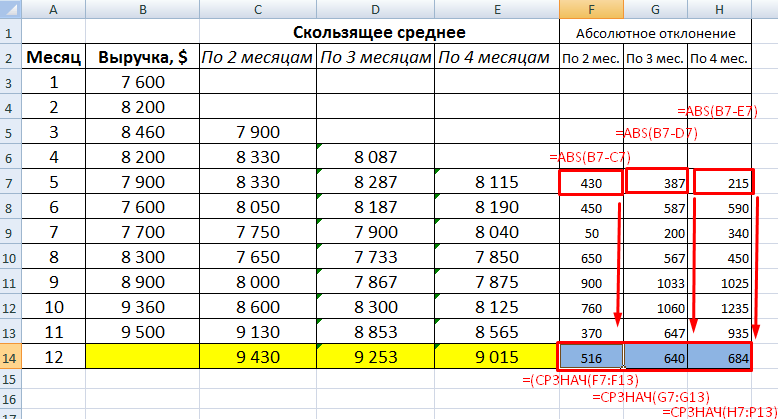Viewport: 778px width, 419px height.
Task: Select 4-month average 7 875
Action: 497,281
